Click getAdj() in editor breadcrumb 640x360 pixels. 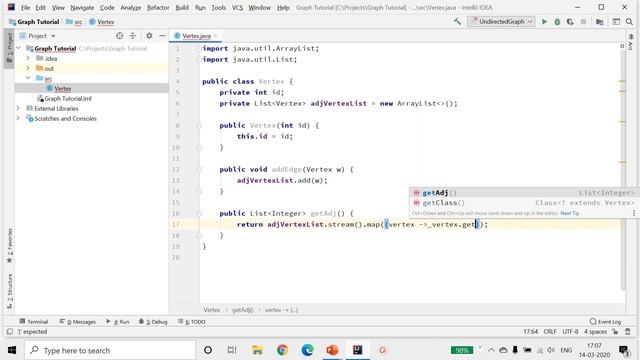pyautogui.click(x=242, y=310)
